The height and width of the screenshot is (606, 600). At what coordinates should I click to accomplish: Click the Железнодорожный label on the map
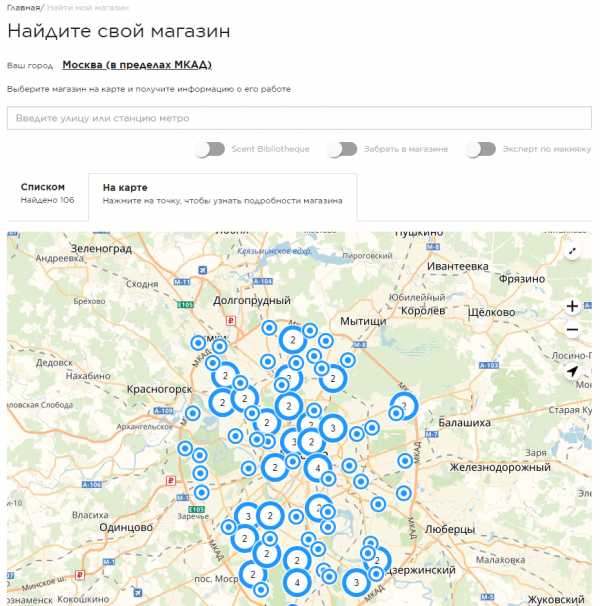(x=500, y=467)
